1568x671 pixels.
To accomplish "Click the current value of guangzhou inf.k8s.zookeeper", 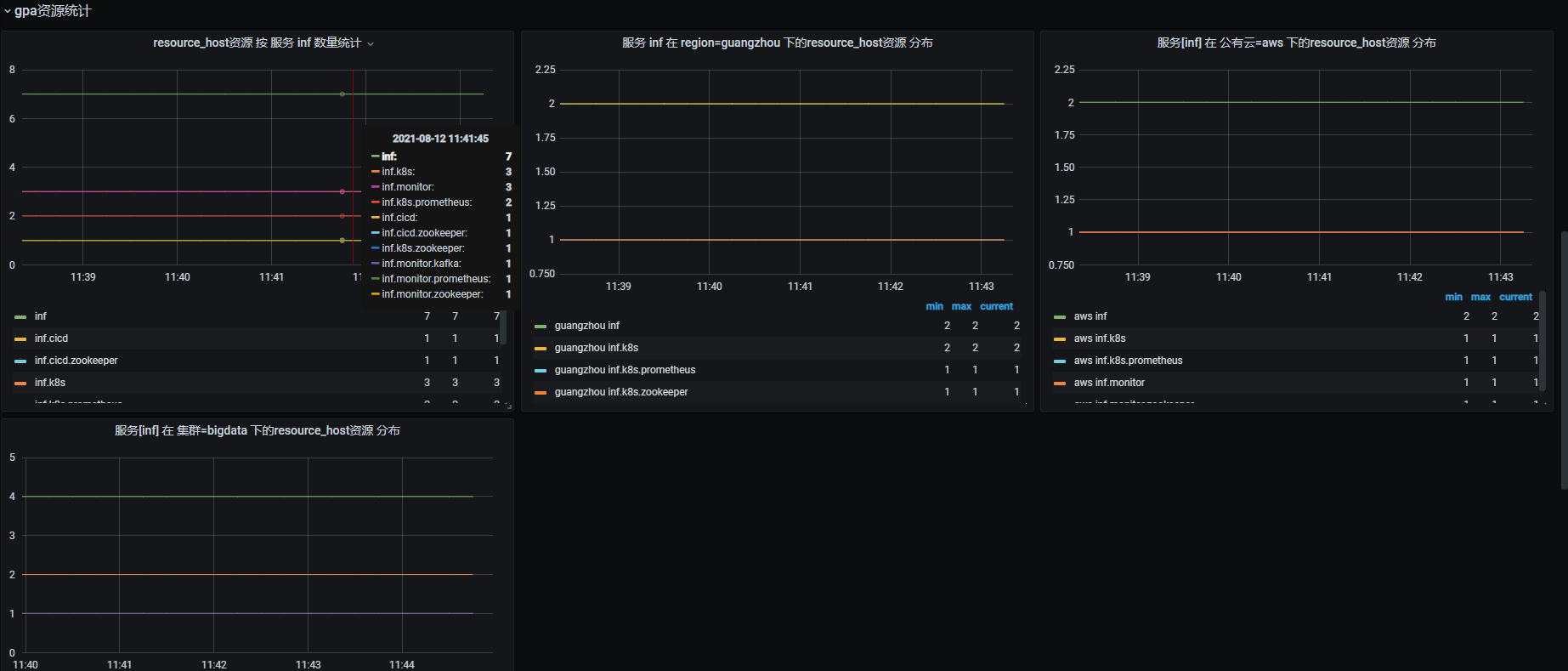I will tap(1016, 392).
